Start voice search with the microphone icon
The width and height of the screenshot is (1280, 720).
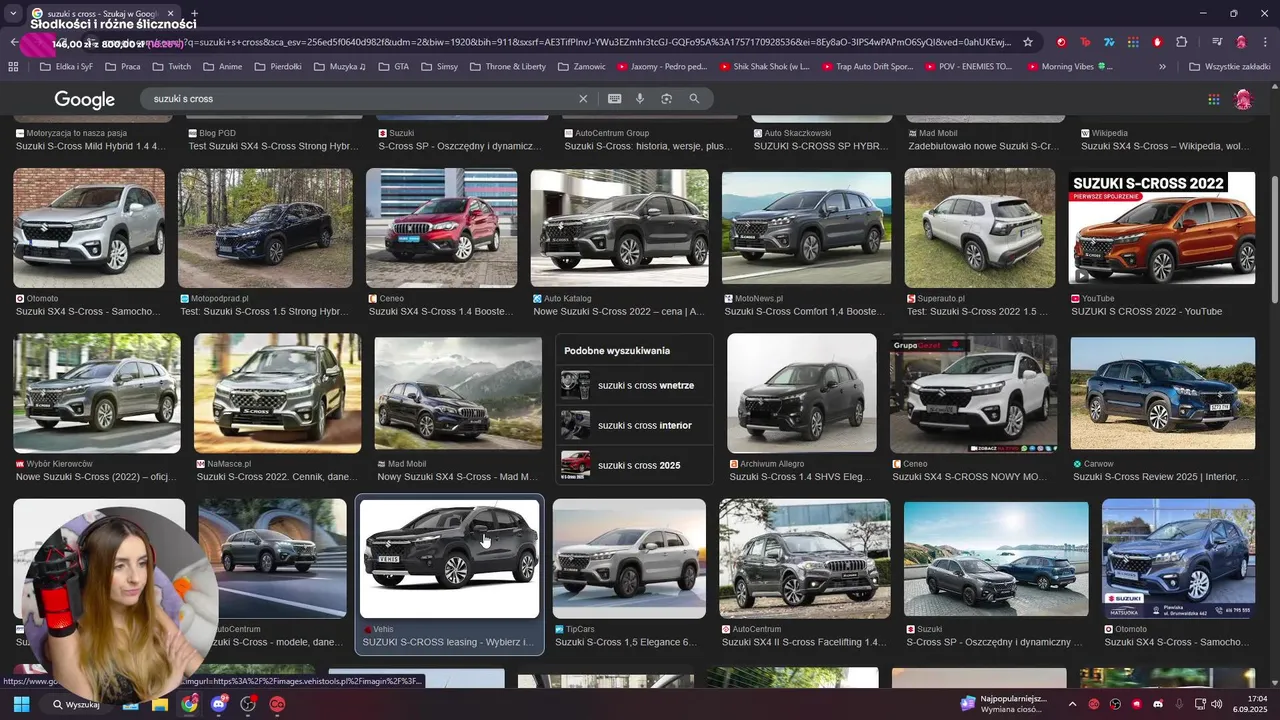pyautogui.click(x=640, y=99)
